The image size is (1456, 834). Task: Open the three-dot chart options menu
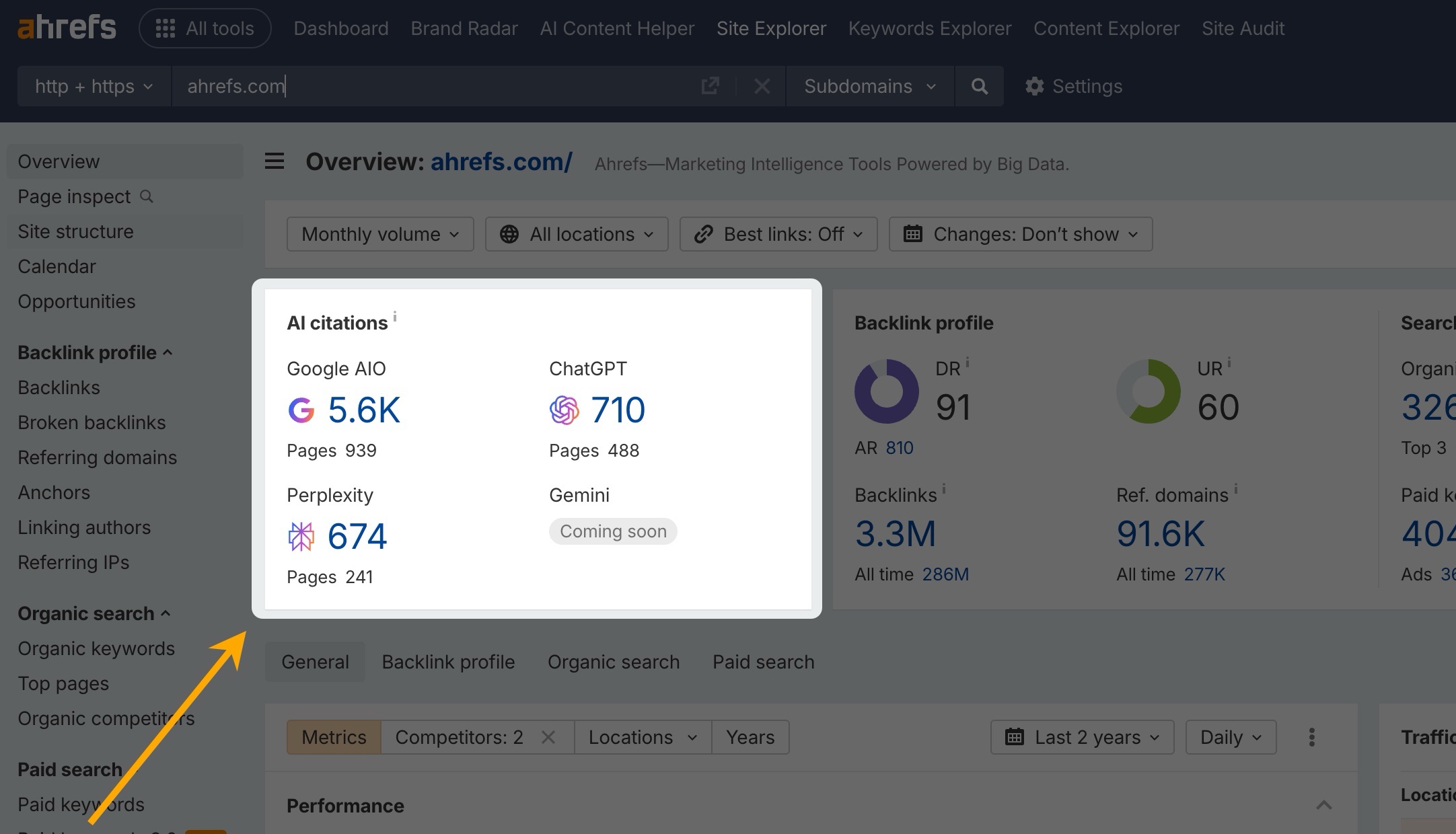click(1311, 737)
